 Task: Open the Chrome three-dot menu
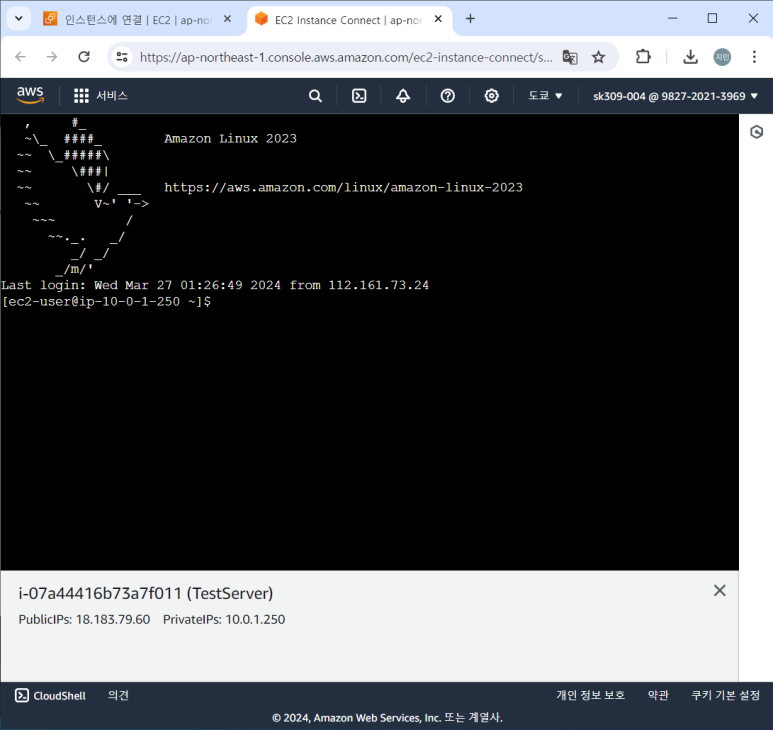click(x=754, y=57)
